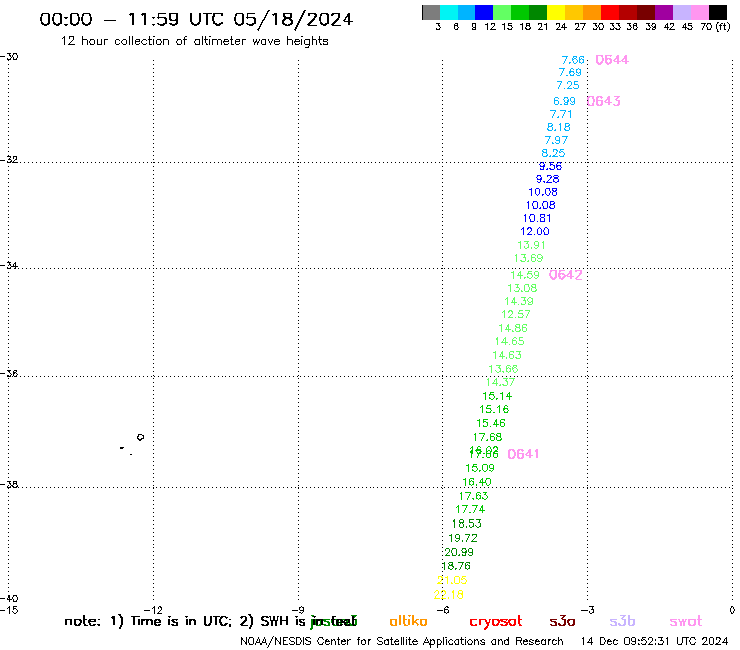Select the bright red legend swatch
The width and height of the screenshot is (740, 650).
610,12
